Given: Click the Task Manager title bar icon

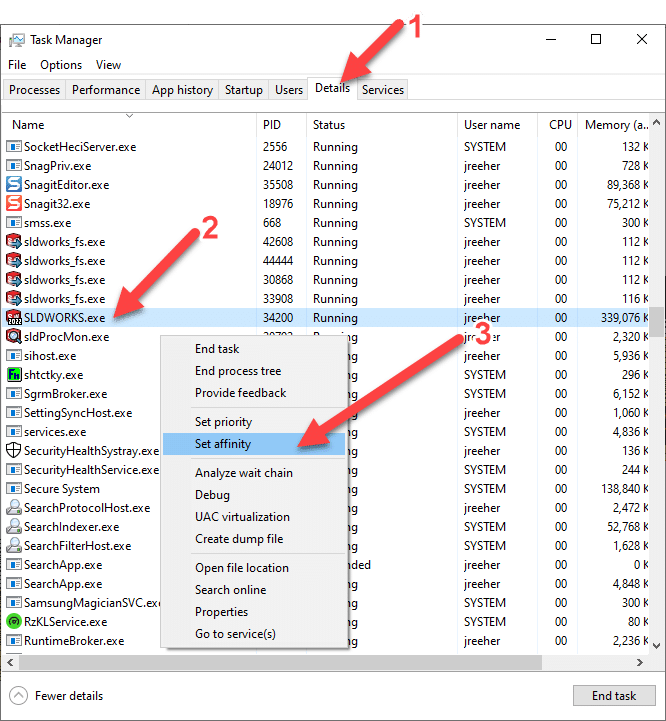Looking at the screenshot, I should pyautogui.click(x=17, y=40).
